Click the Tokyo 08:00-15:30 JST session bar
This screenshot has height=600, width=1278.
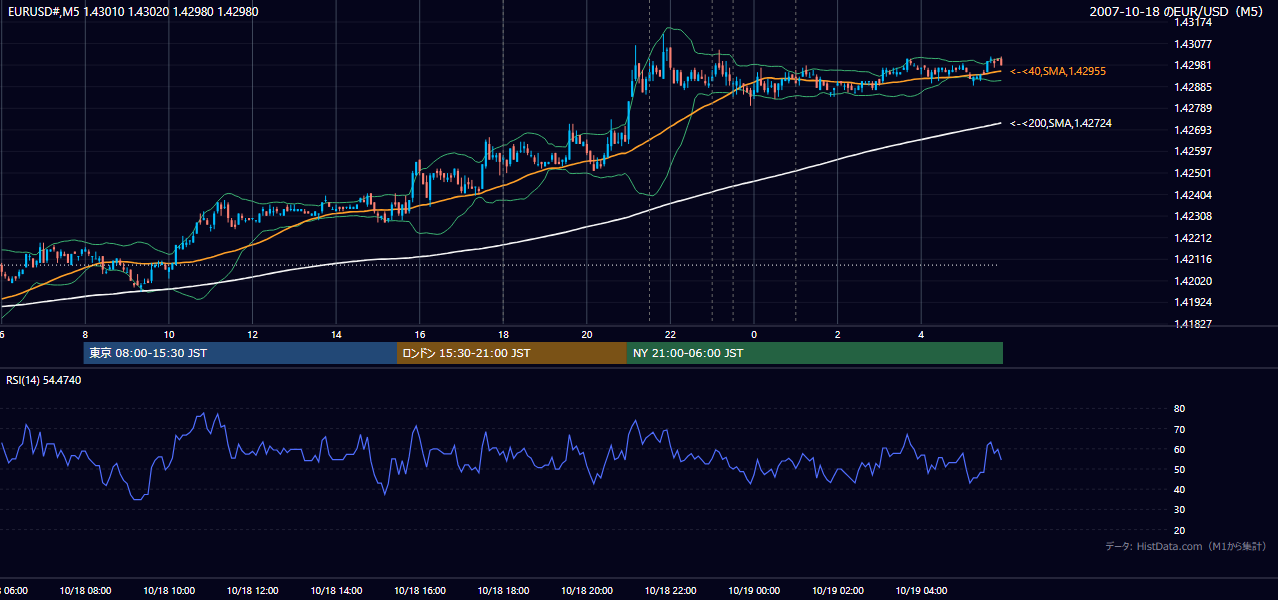[240, 353]
